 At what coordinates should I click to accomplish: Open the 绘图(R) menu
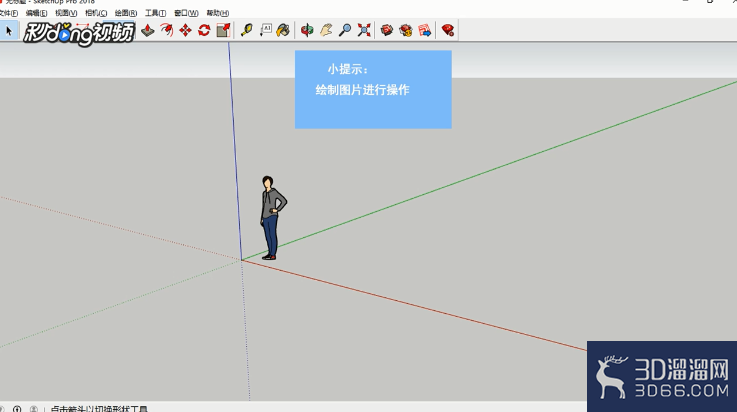point(126,13)
